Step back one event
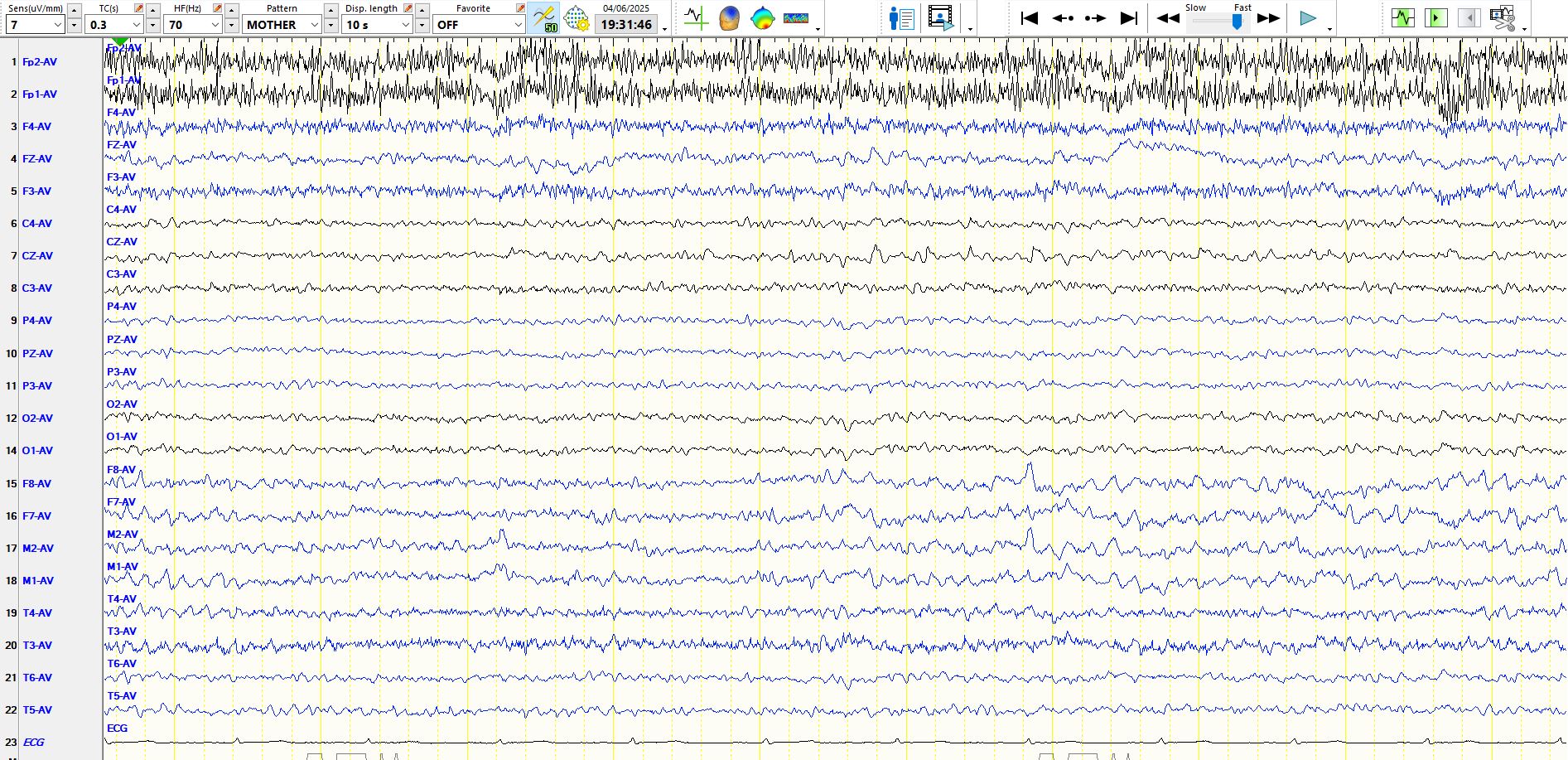 1063,18
